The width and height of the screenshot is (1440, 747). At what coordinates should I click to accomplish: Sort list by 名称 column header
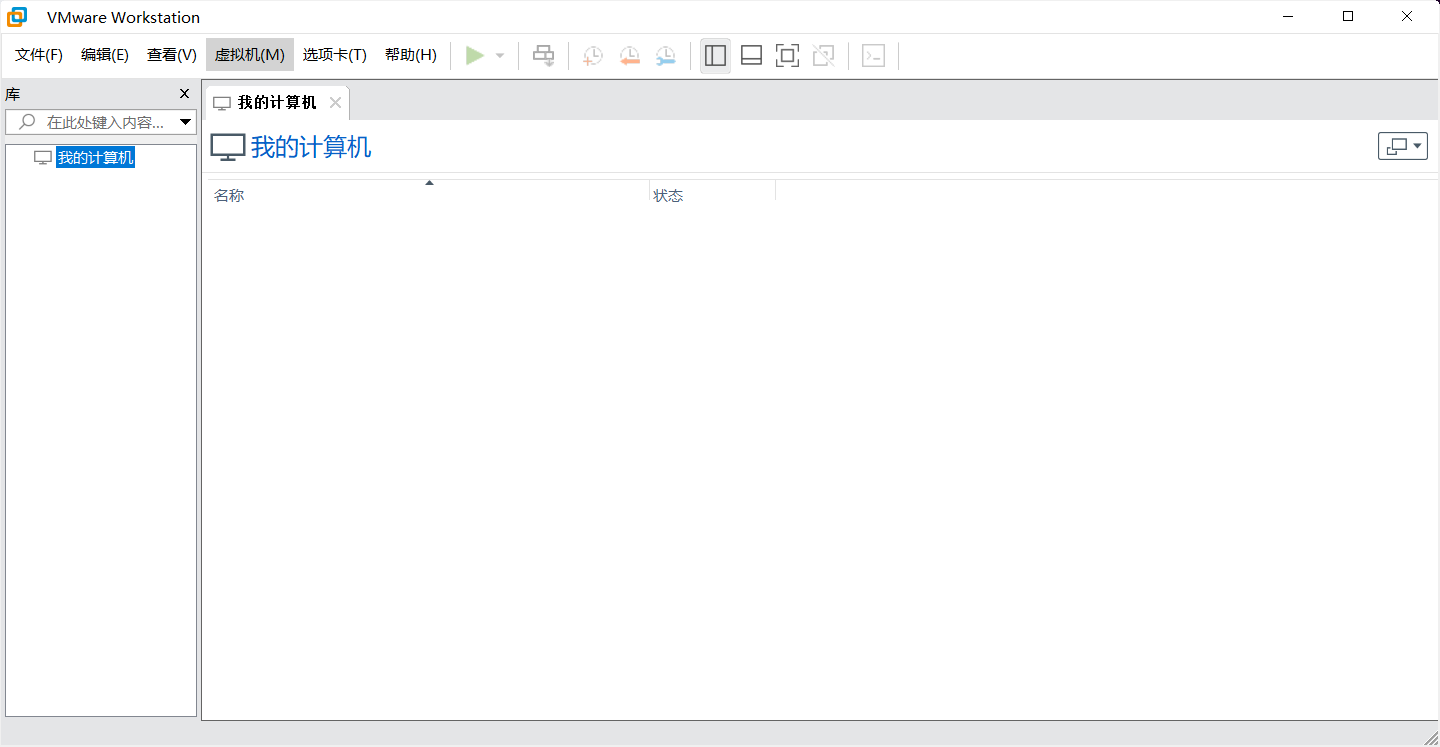click(x=427, y=195)
